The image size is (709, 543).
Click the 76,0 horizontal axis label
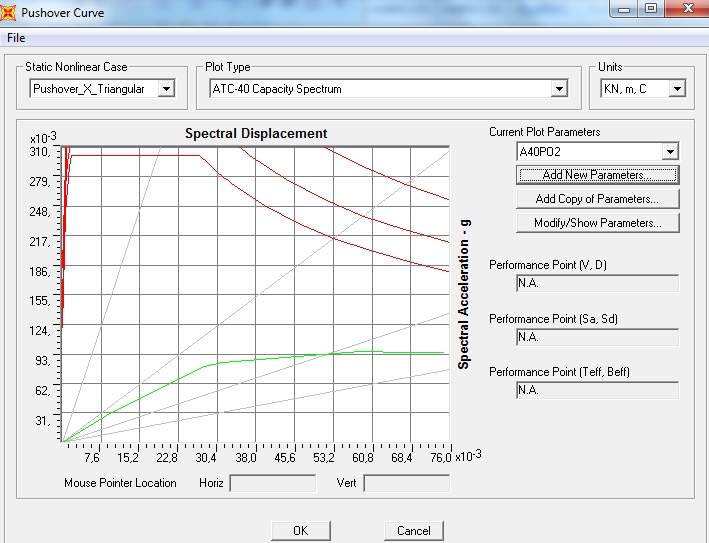[x=441, y=458]
